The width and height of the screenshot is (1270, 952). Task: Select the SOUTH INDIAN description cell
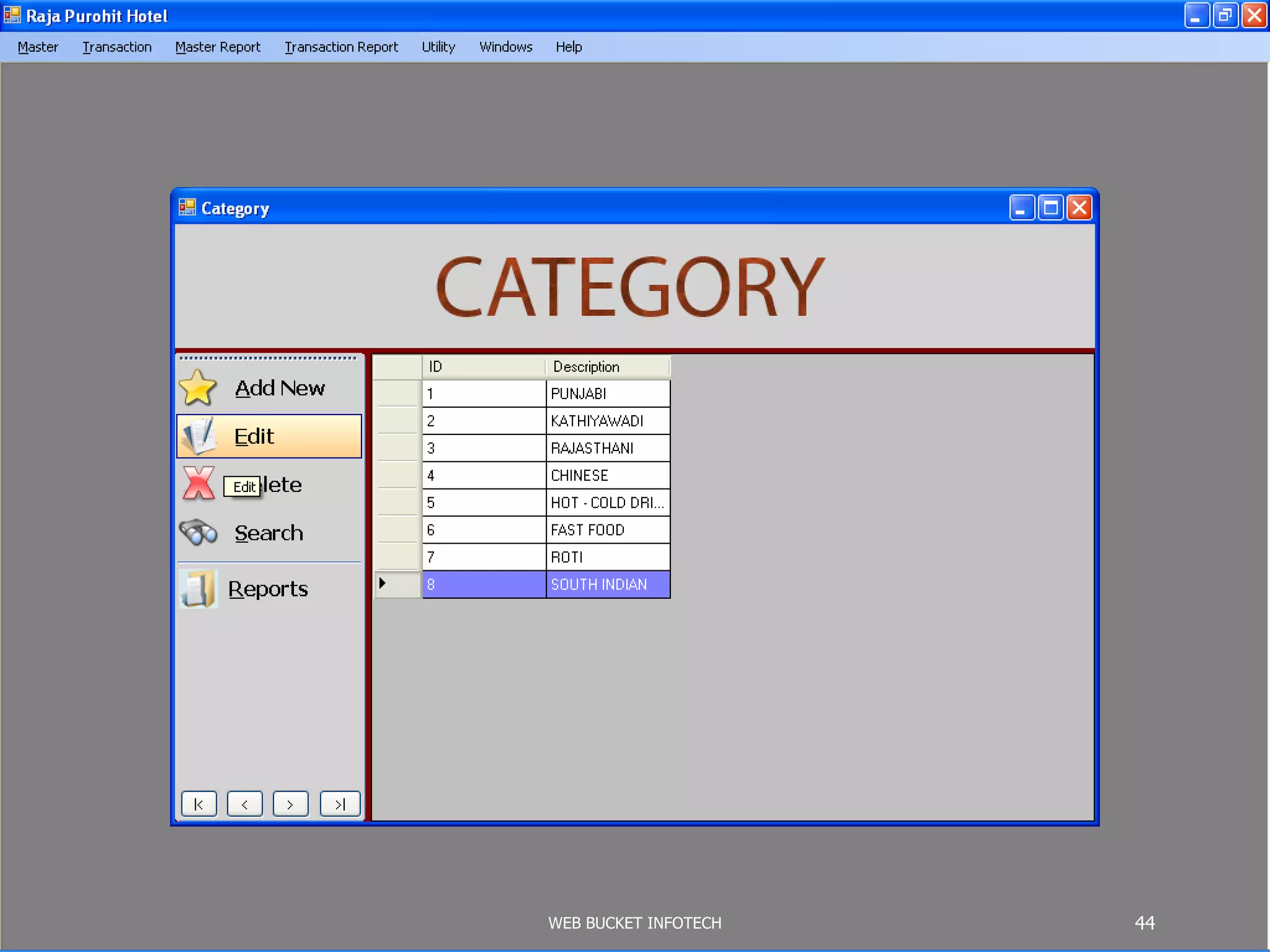(x=608, y=584)
